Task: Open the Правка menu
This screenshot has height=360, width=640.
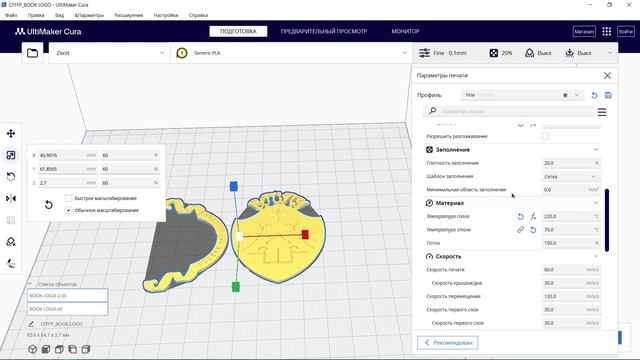Action: (x=36, y=15)
